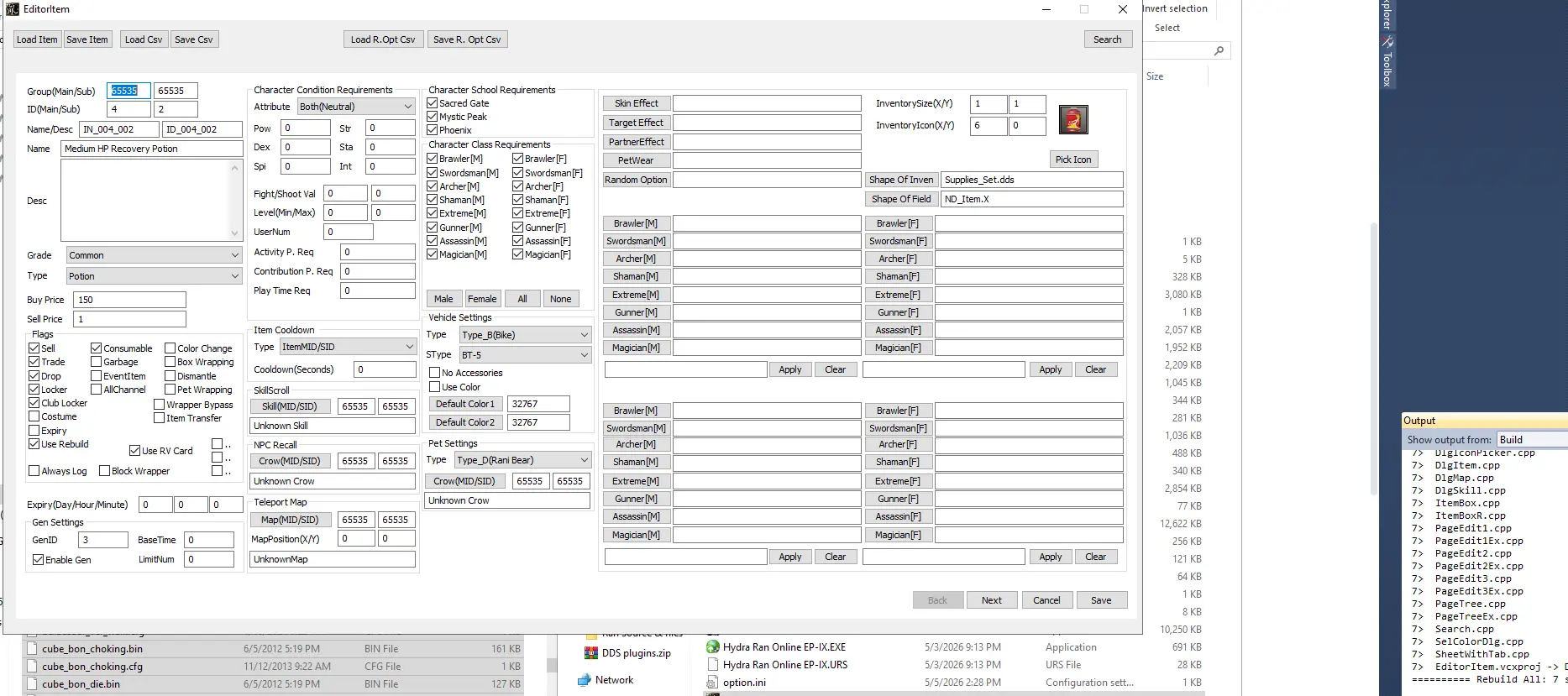Click the Shape Of Inven button
The image size is (1568, 696).
(901, 180)
